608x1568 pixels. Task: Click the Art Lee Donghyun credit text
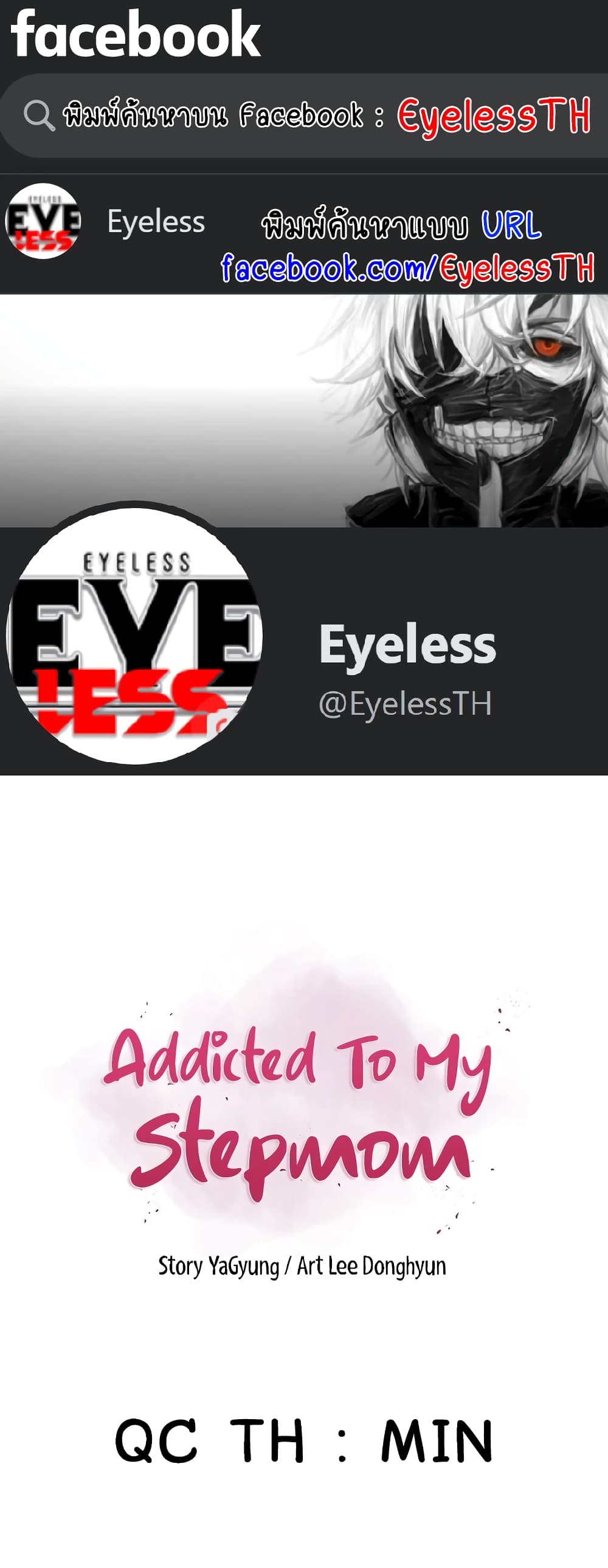point(371,1265)
